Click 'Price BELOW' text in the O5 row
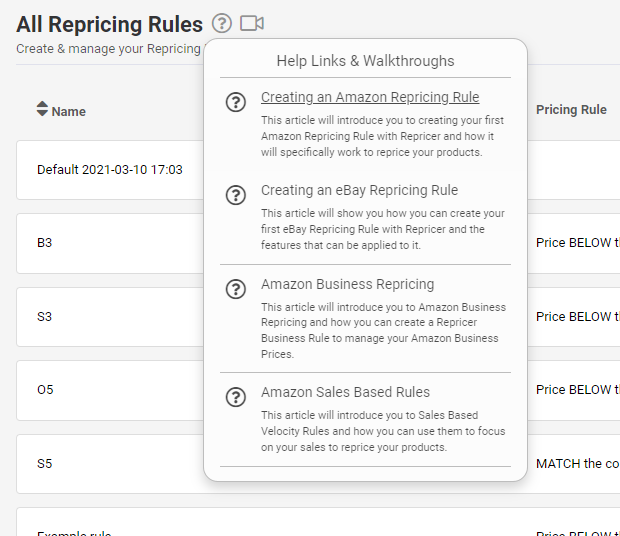Screen dimensions: 620x536 tap(573, 390)
